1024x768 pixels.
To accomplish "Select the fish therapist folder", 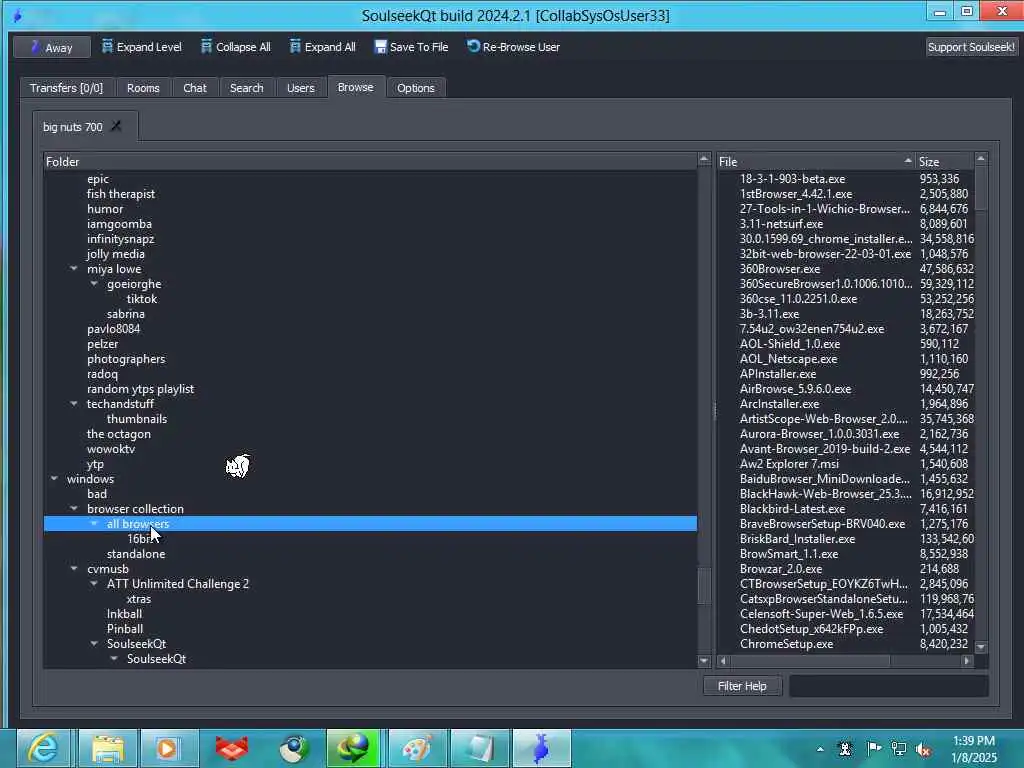I will pyautogui.click(x=121, y=194).
